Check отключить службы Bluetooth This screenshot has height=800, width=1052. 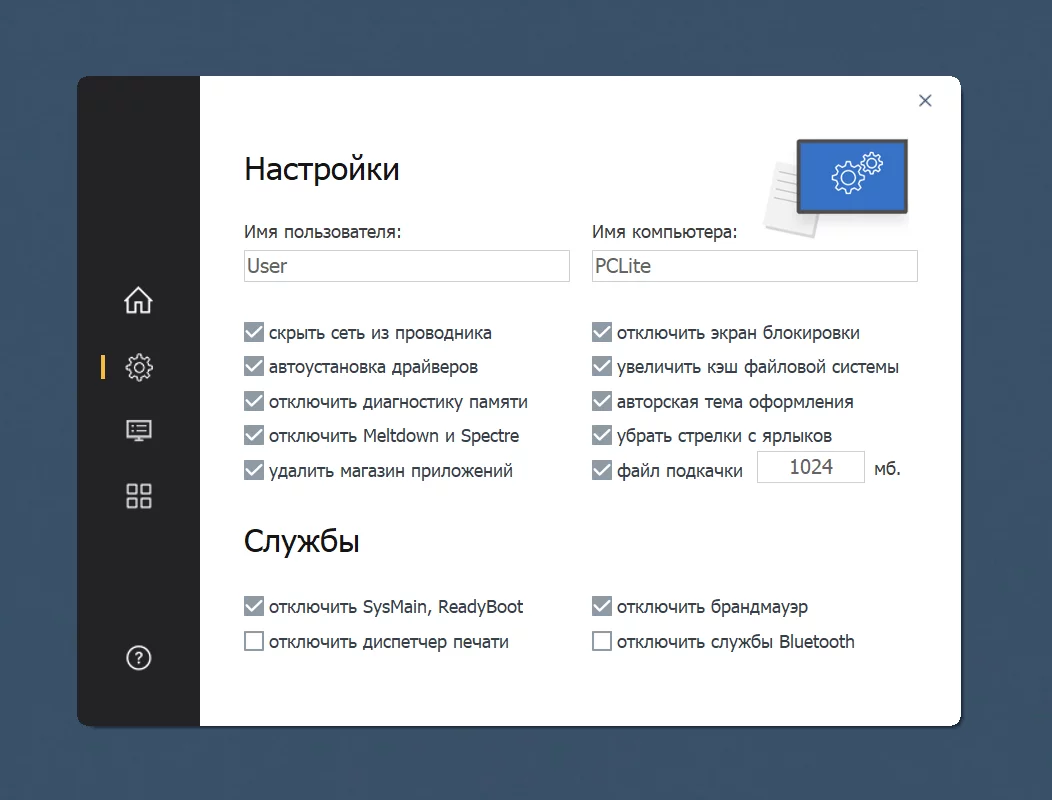coord(602,642)
